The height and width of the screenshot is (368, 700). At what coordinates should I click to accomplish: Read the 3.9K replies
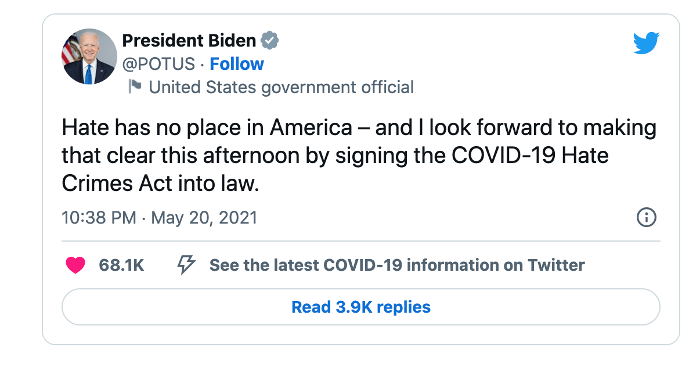tap(361, 307)
